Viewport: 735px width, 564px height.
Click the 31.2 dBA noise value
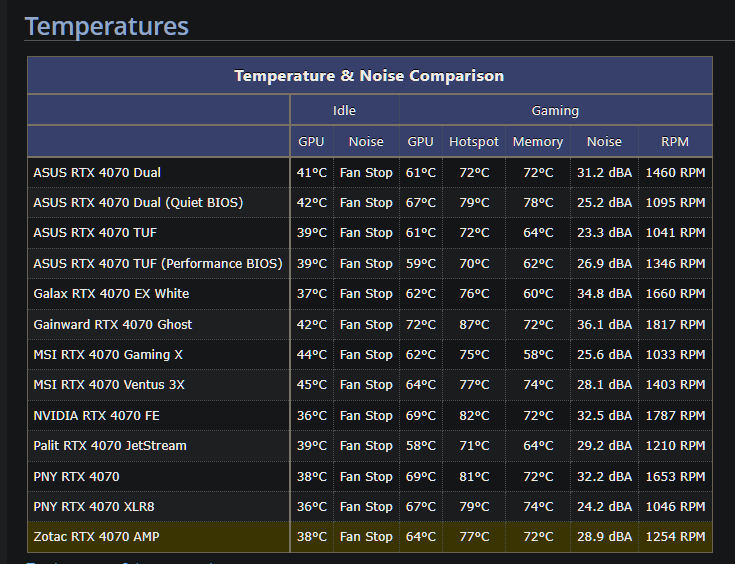click(x=604, y=173)
